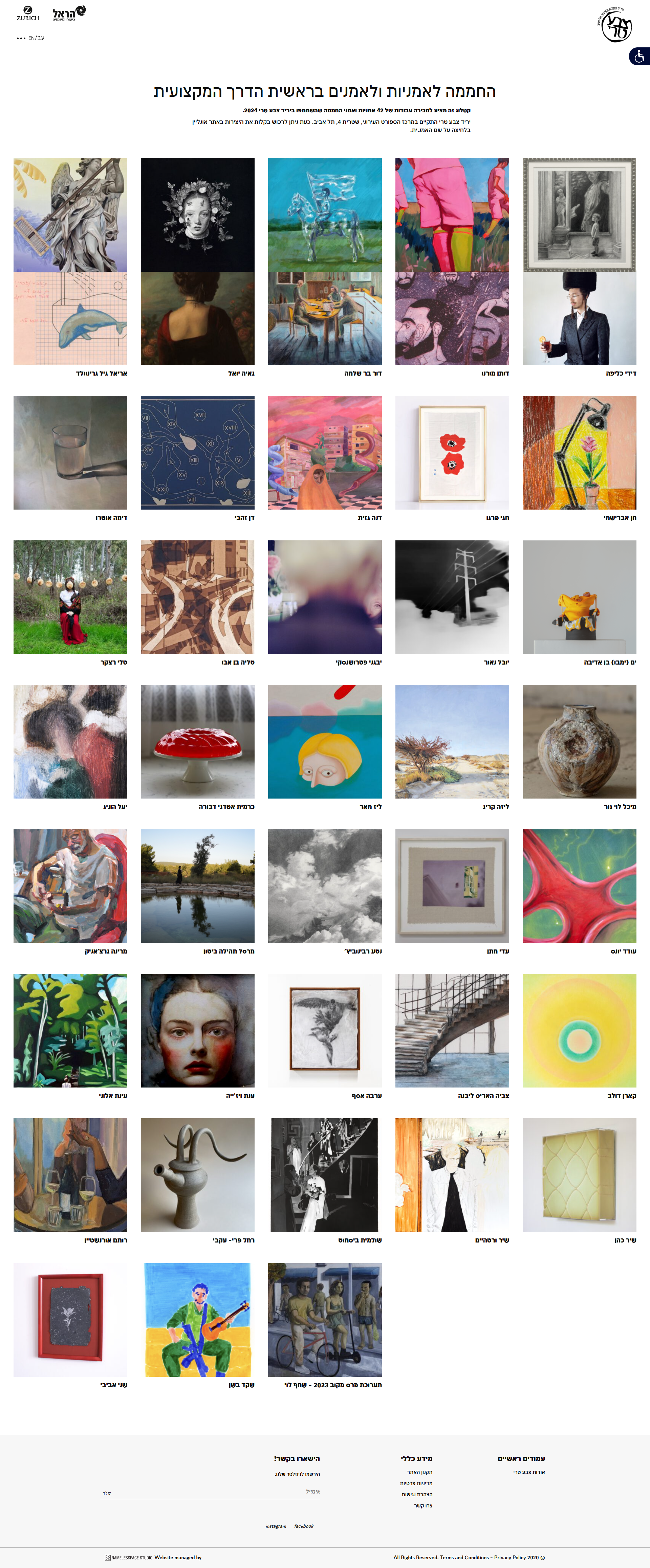Open the הצהרת נגישות accessibility statement link
This screenshot has width=650, height=1568.
coord(417,1494)
